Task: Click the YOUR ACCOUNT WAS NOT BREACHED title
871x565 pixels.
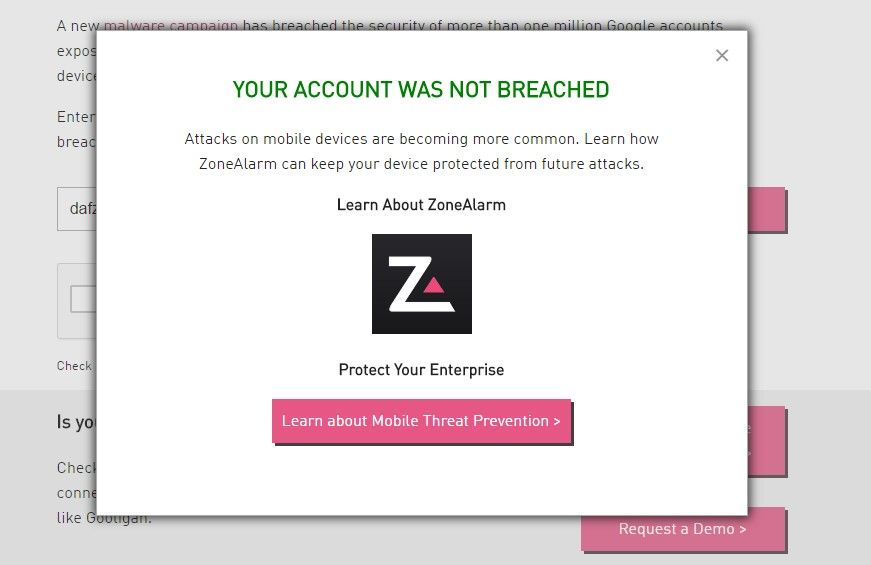Action: 421,90
